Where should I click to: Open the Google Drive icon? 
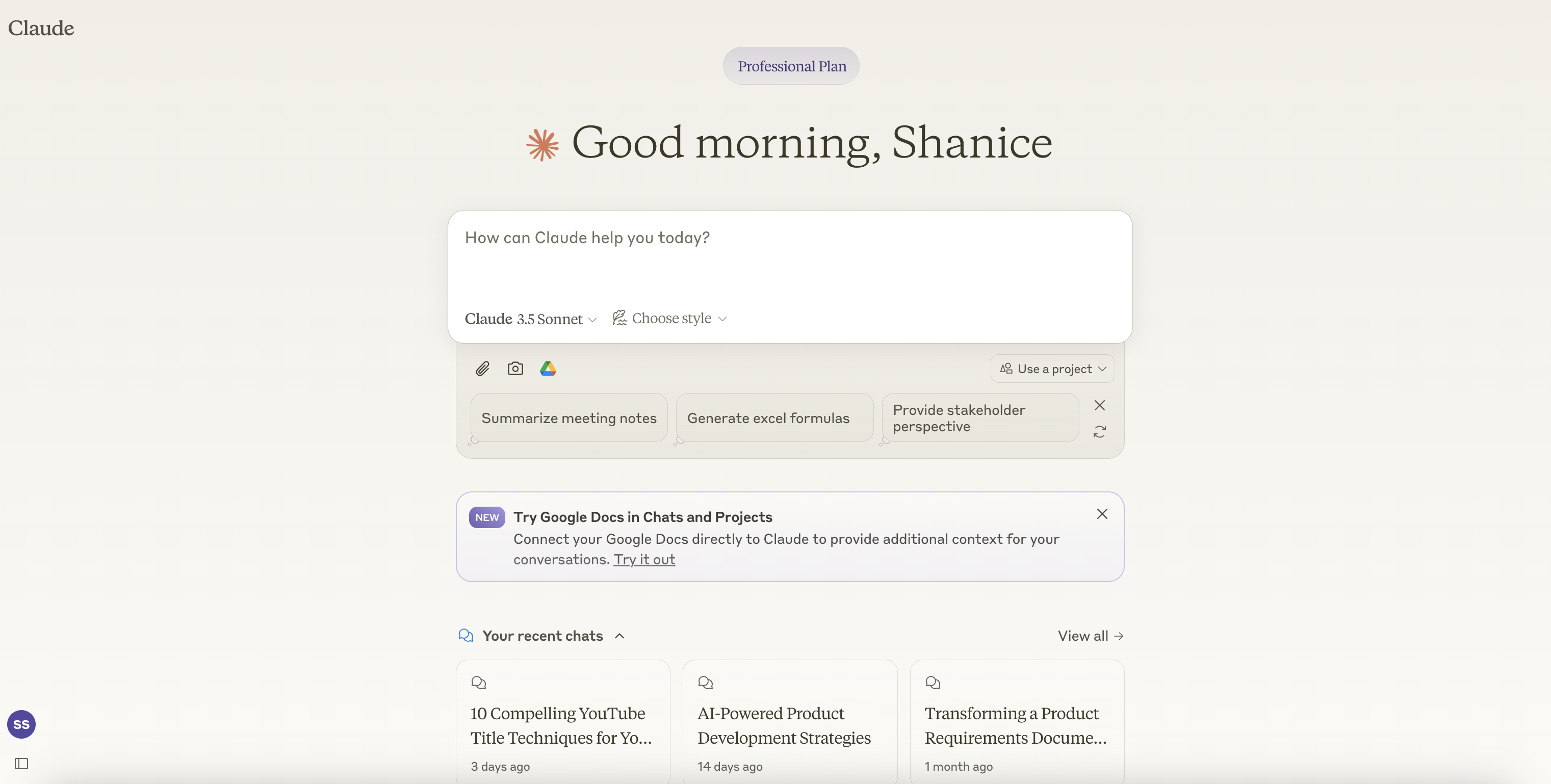tap(548, 369)
